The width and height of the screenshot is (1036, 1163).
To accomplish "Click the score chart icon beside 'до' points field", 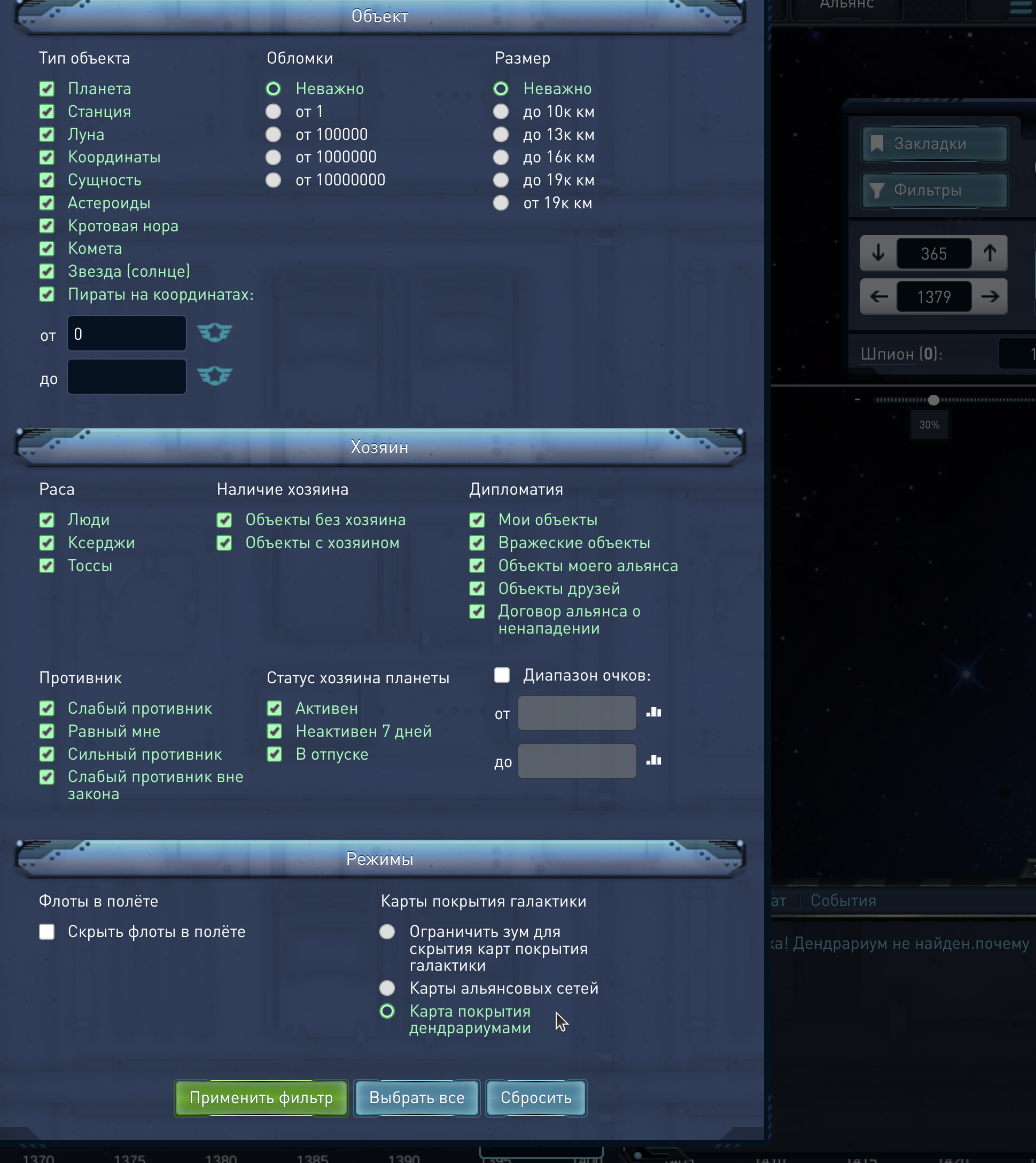I will pos(653,761).
